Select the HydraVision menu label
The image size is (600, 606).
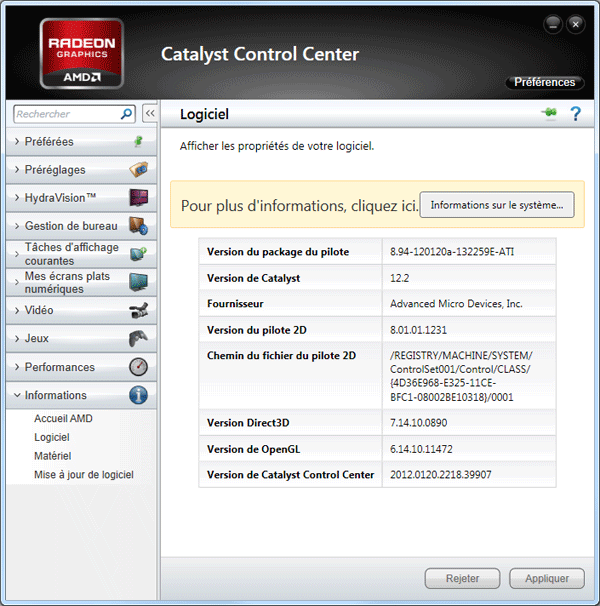click(60, 198)
